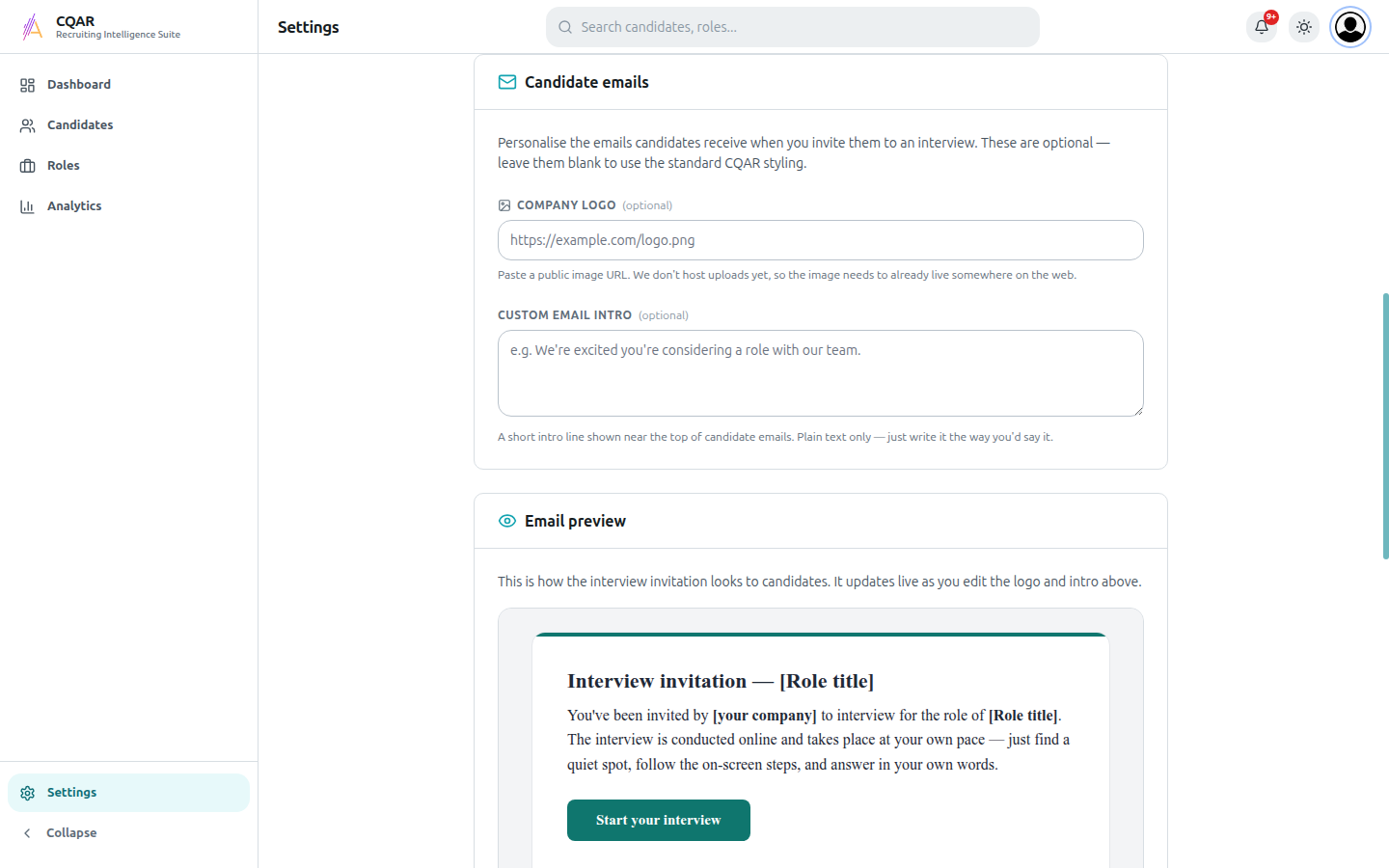Collapse the sidebar
Image resolution: width=1389 pixels, height=868 pixels.
128,833
